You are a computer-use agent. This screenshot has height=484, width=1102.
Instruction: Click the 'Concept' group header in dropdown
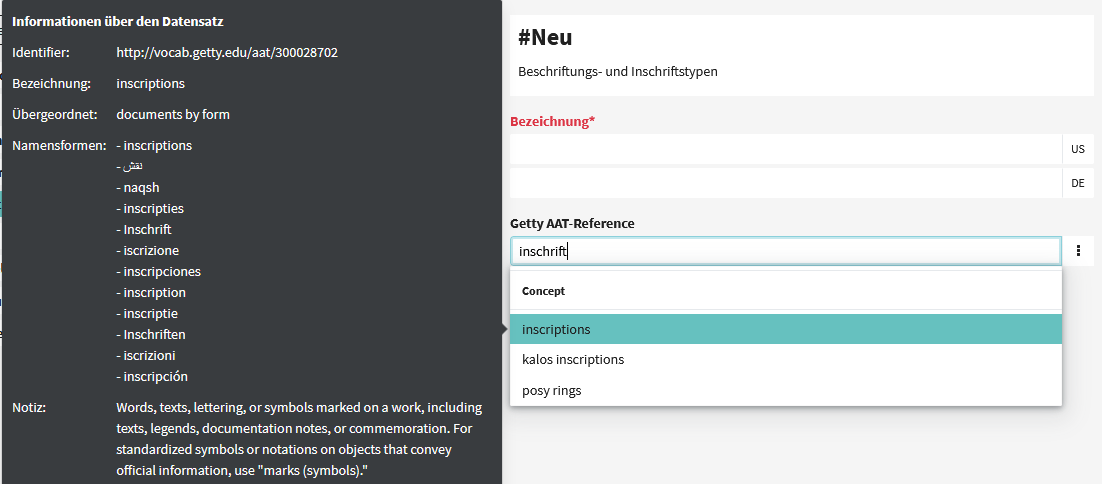(x=543, y=291)
